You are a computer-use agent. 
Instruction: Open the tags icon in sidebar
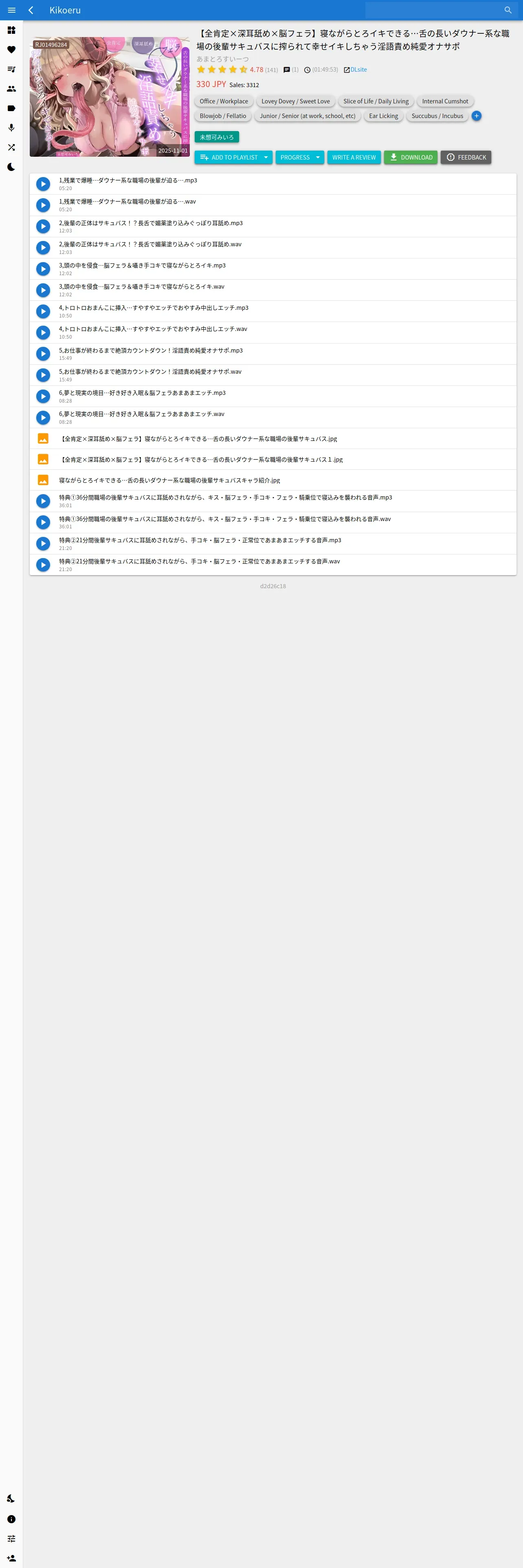point(11,108)
